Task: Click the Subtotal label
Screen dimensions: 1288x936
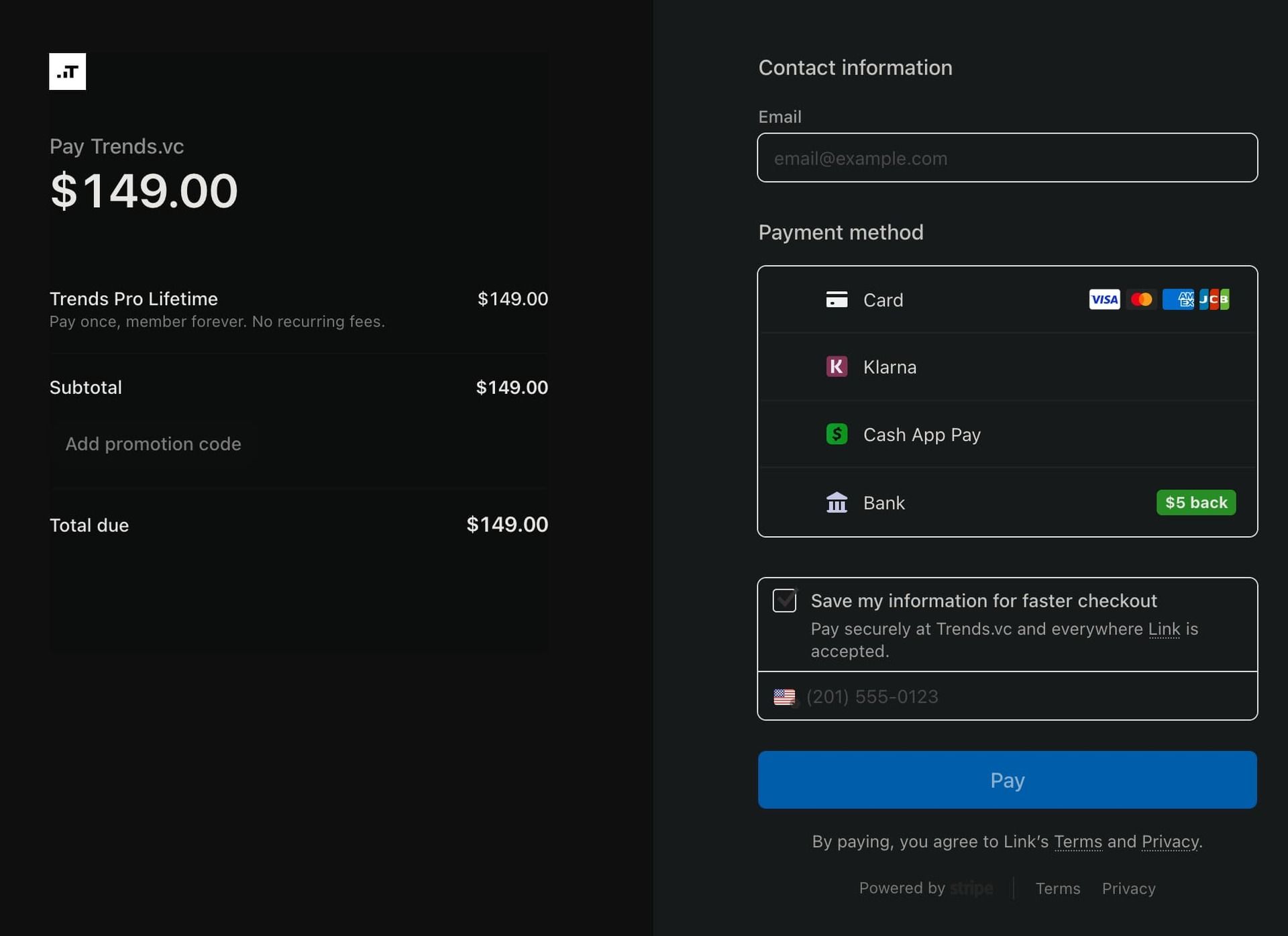Action: [85, 387]
